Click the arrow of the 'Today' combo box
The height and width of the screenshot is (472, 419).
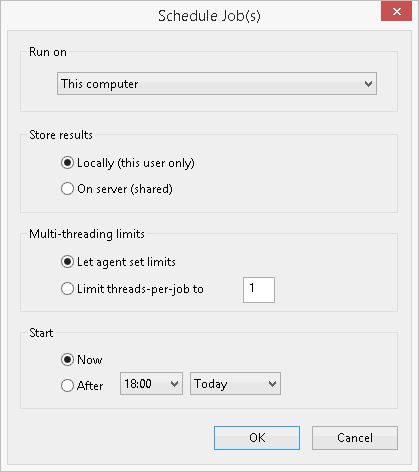coord(272,384)
